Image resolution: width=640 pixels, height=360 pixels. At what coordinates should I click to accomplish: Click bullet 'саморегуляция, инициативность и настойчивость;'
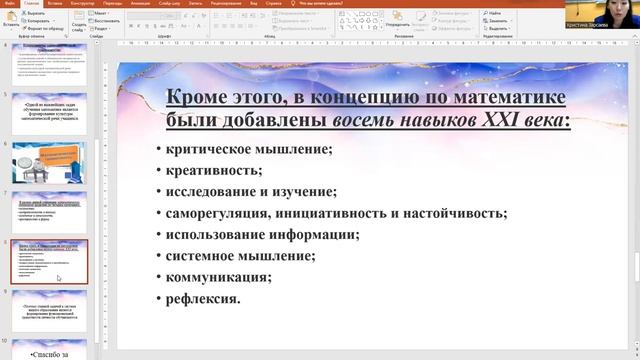(x=336, y=213)
